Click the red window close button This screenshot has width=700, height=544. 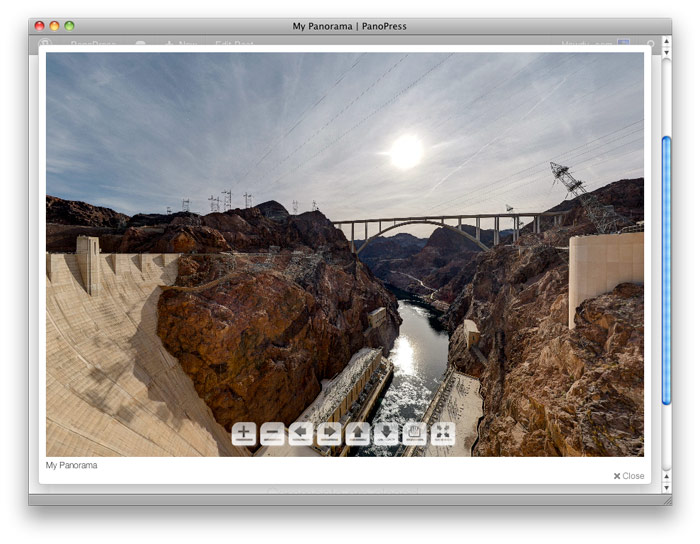pyautogui.click(x=39, y=26)
